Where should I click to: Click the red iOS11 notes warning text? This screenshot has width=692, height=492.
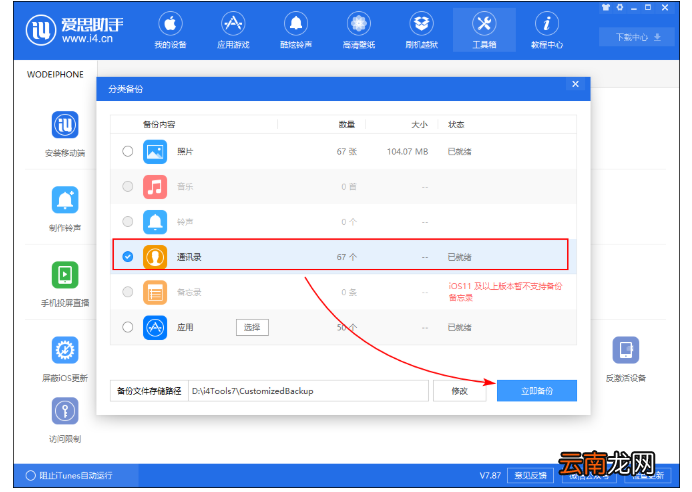(x=505, y=292)
